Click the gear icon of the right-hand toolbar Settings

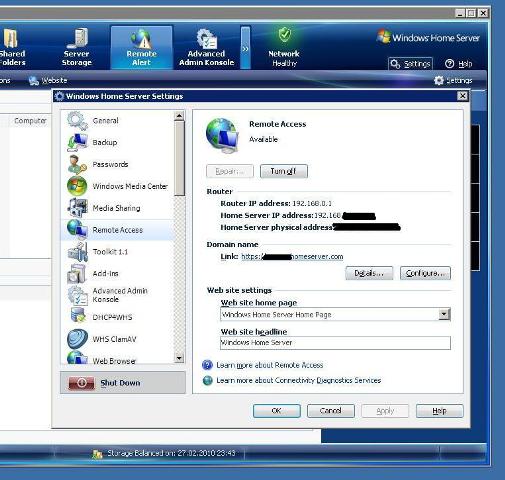tap(439, 80)
